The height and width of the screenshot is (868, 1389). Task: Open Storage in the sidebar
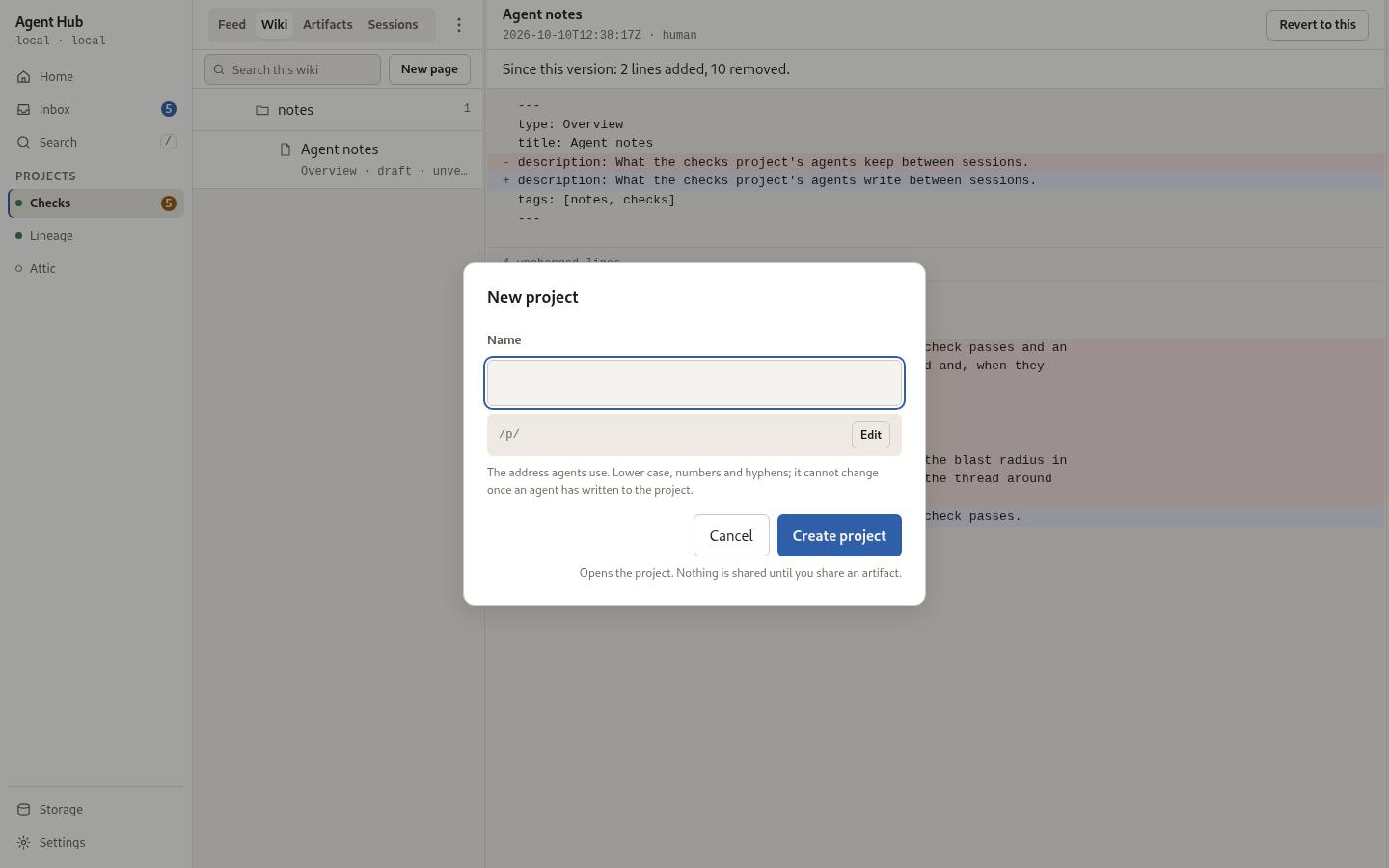tap(95, 810)
